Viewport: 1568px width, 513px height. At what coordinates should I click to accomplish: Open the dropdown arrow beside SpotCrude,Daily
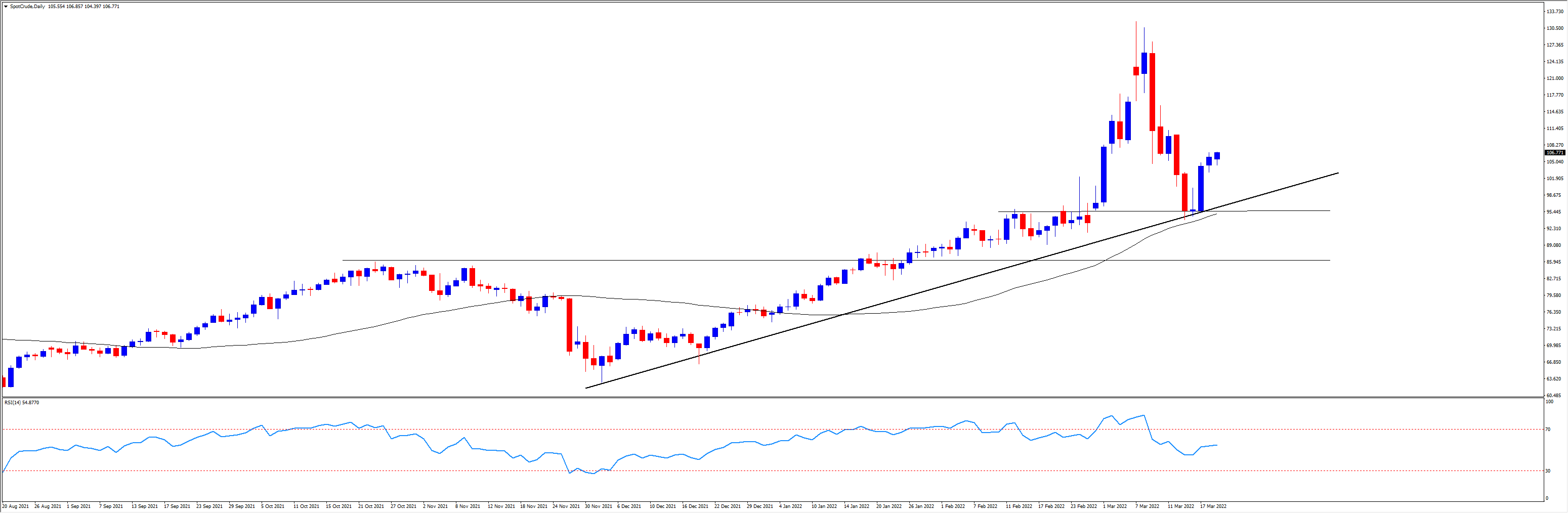tap(6, 7)
